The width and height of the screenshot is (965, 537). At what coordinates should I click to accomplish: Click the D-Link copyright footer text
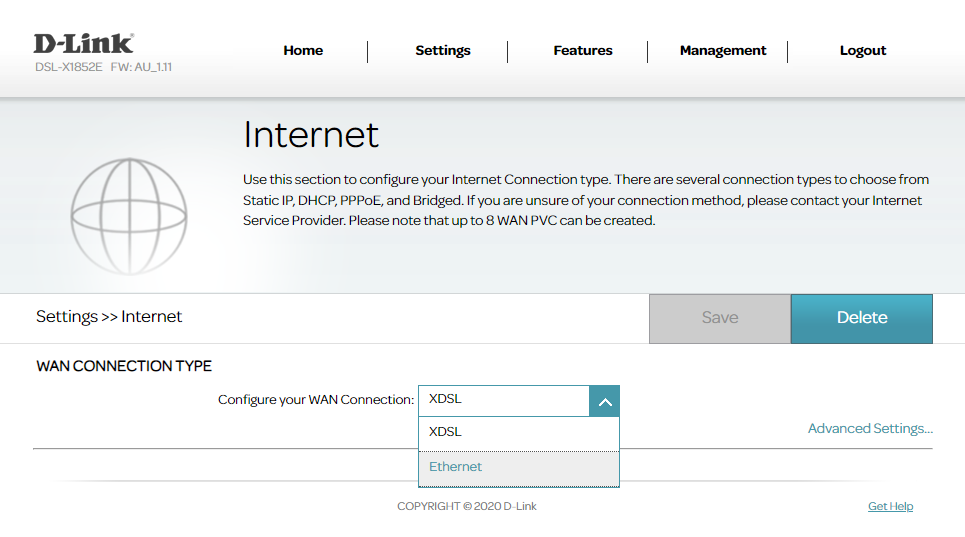click(x=466, y=507)
